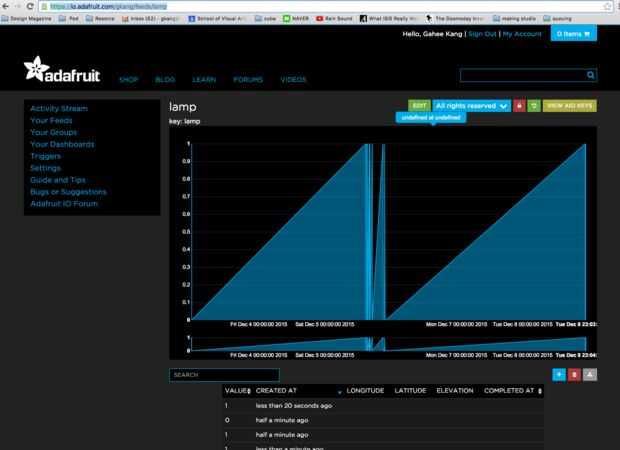Open the Design Magazine bookmark folder
This screenshot has width=620, height=450.
pos(26,19)
